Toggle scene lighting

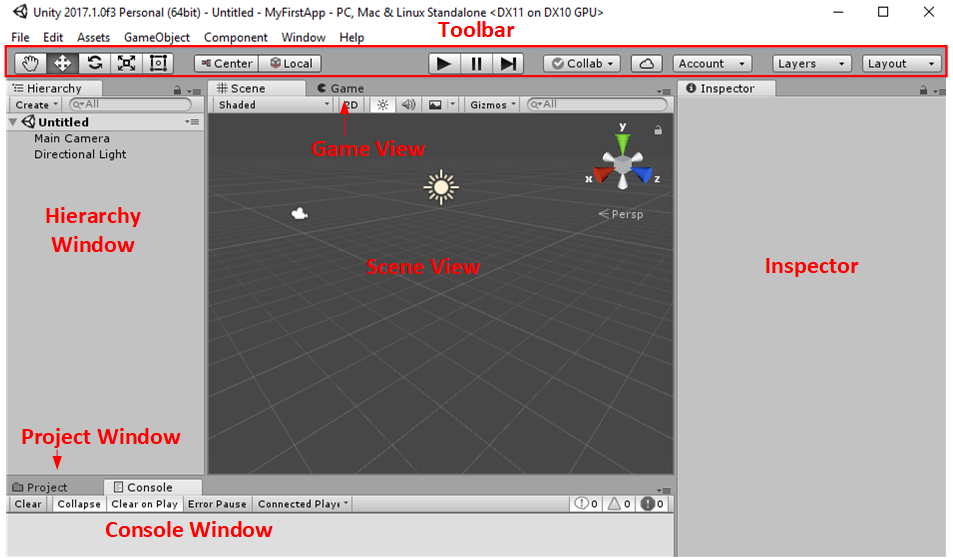(x=382, y=105)
